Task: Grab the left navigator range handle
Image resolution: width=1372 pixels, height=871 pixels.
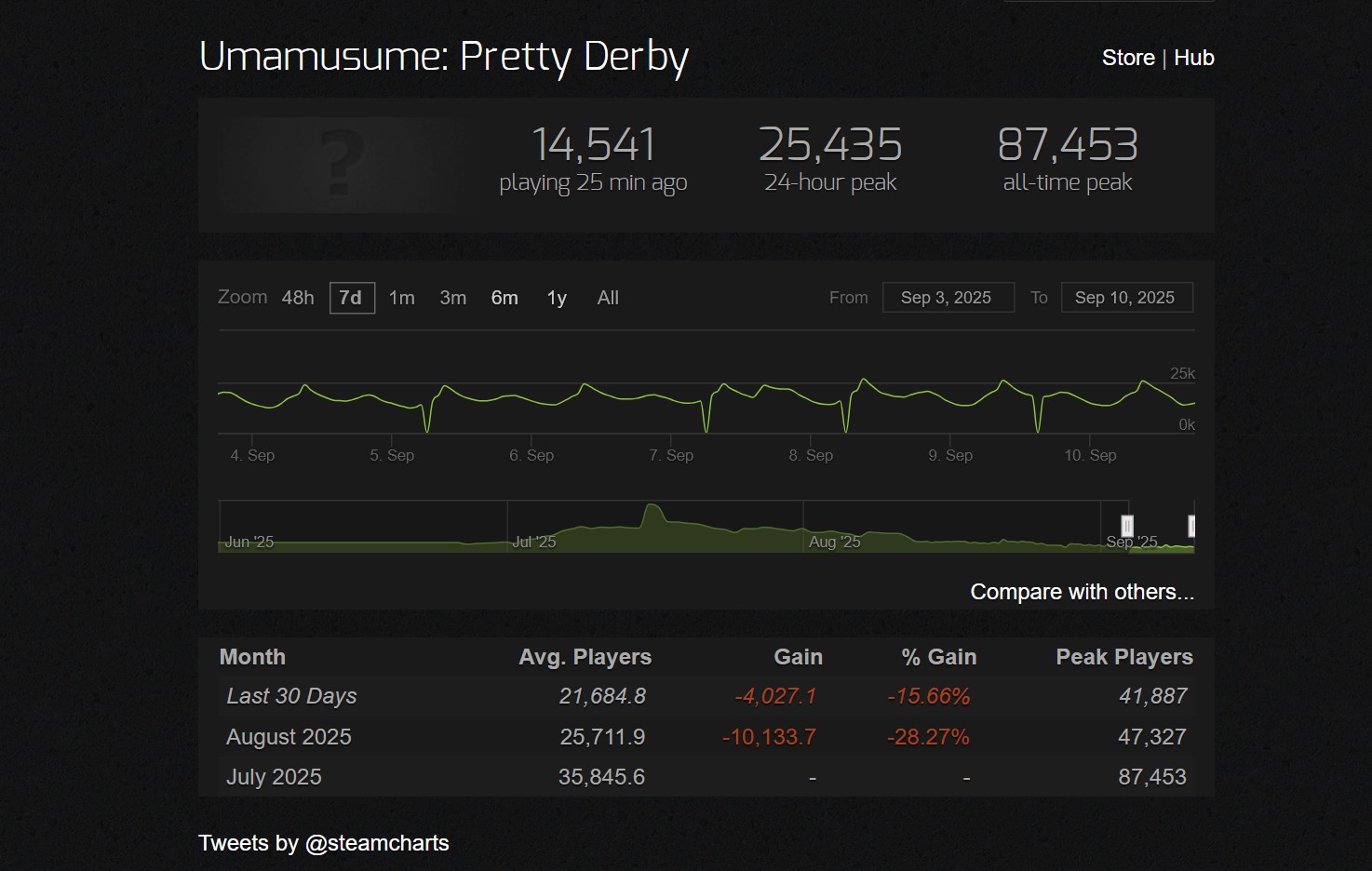Action: pyautogui.click(x=1127, y=527)
